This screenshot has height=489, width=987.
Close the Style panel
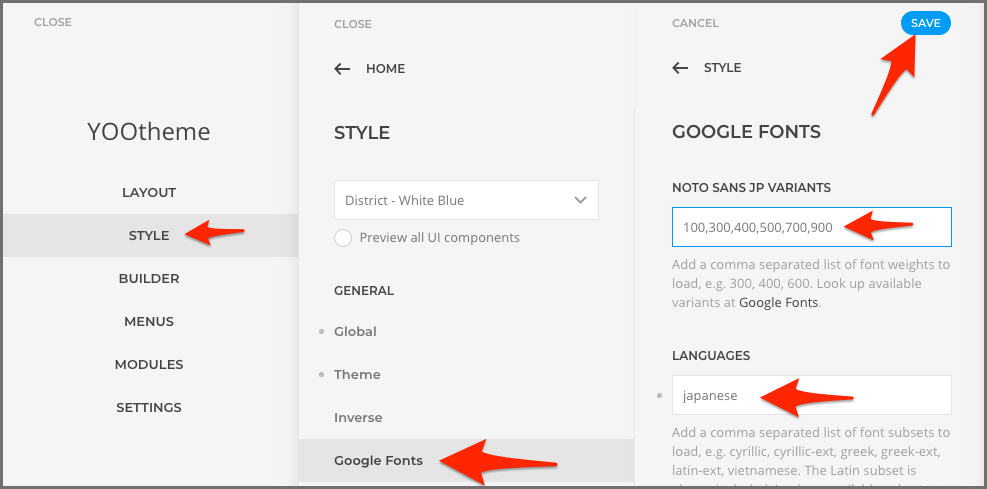tap(352, 24)
